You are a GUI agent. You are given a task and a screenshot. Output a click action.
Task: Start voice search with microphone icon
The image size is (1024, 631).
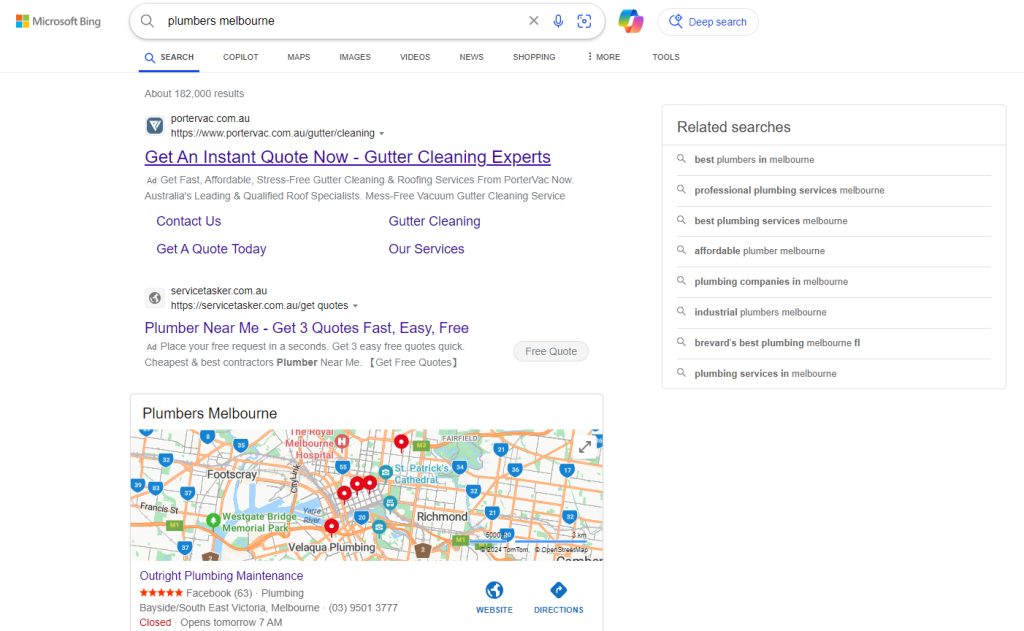coord(558,21)
